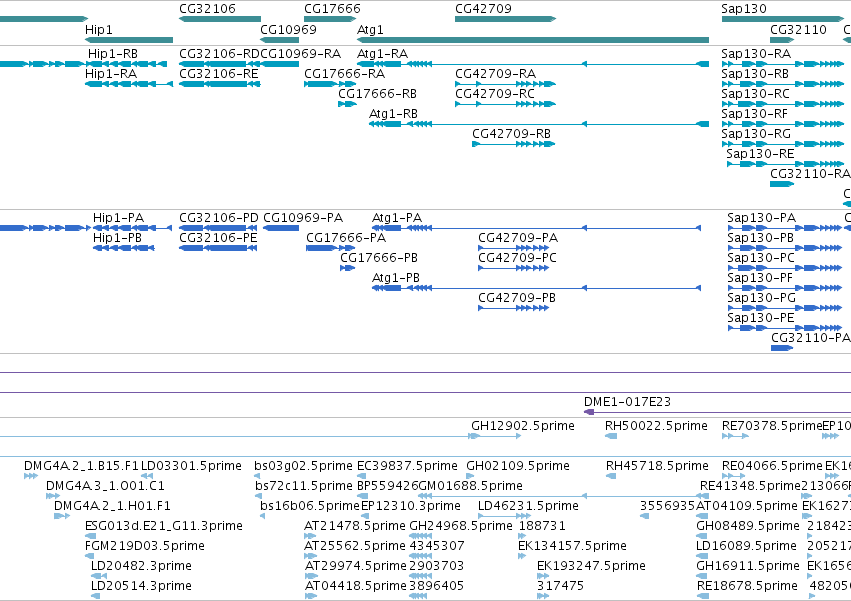Select EST bs03g02.5prime

tap(303, 466)
